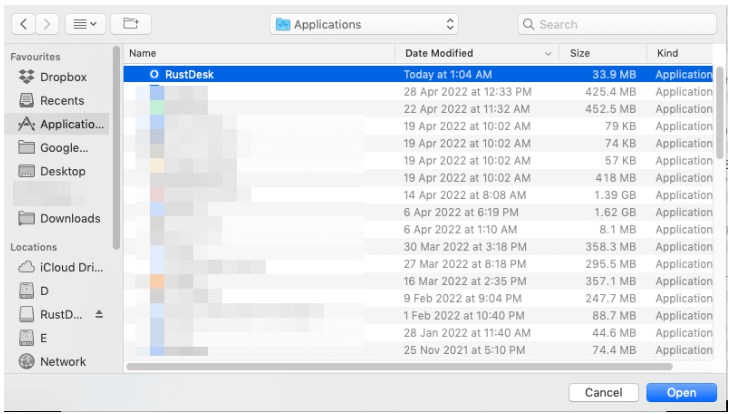
Task: Select the row dated 6 Apr 2022 at 1:10 AM
Action: tap(418, 229)
